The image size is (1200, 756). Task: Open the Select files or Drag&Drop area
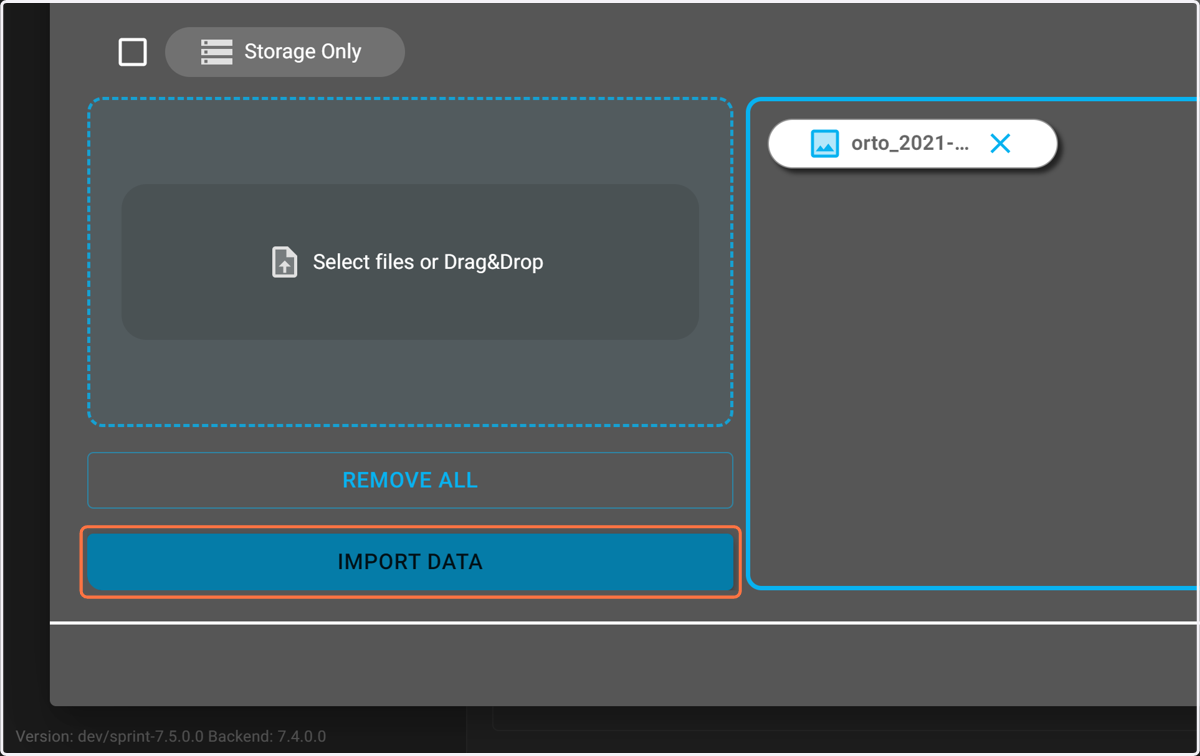coord(410,262)
